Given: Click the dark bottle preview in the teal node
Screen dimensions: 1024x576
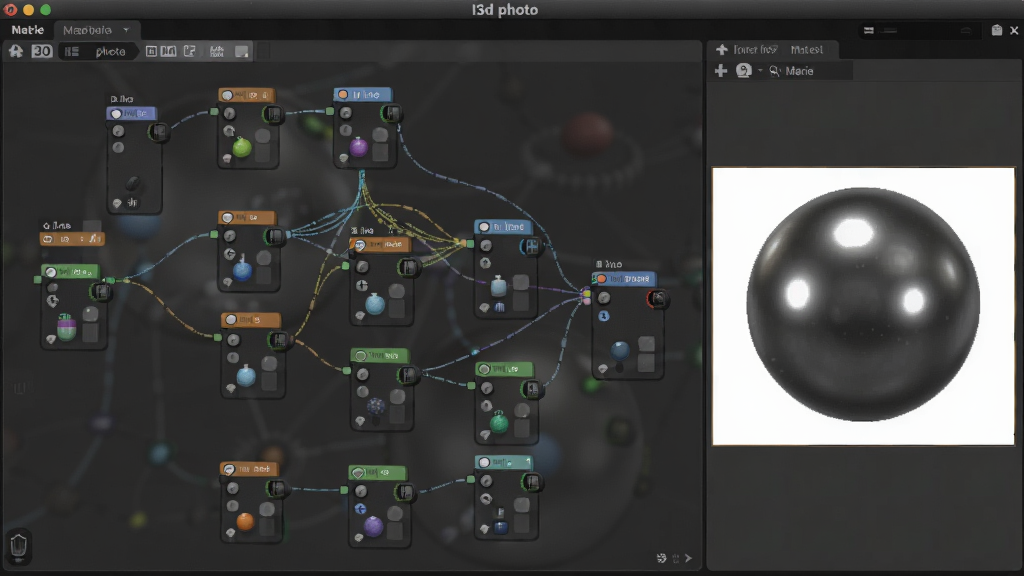Looking at the screenshot, I should [x=500, y=523].
